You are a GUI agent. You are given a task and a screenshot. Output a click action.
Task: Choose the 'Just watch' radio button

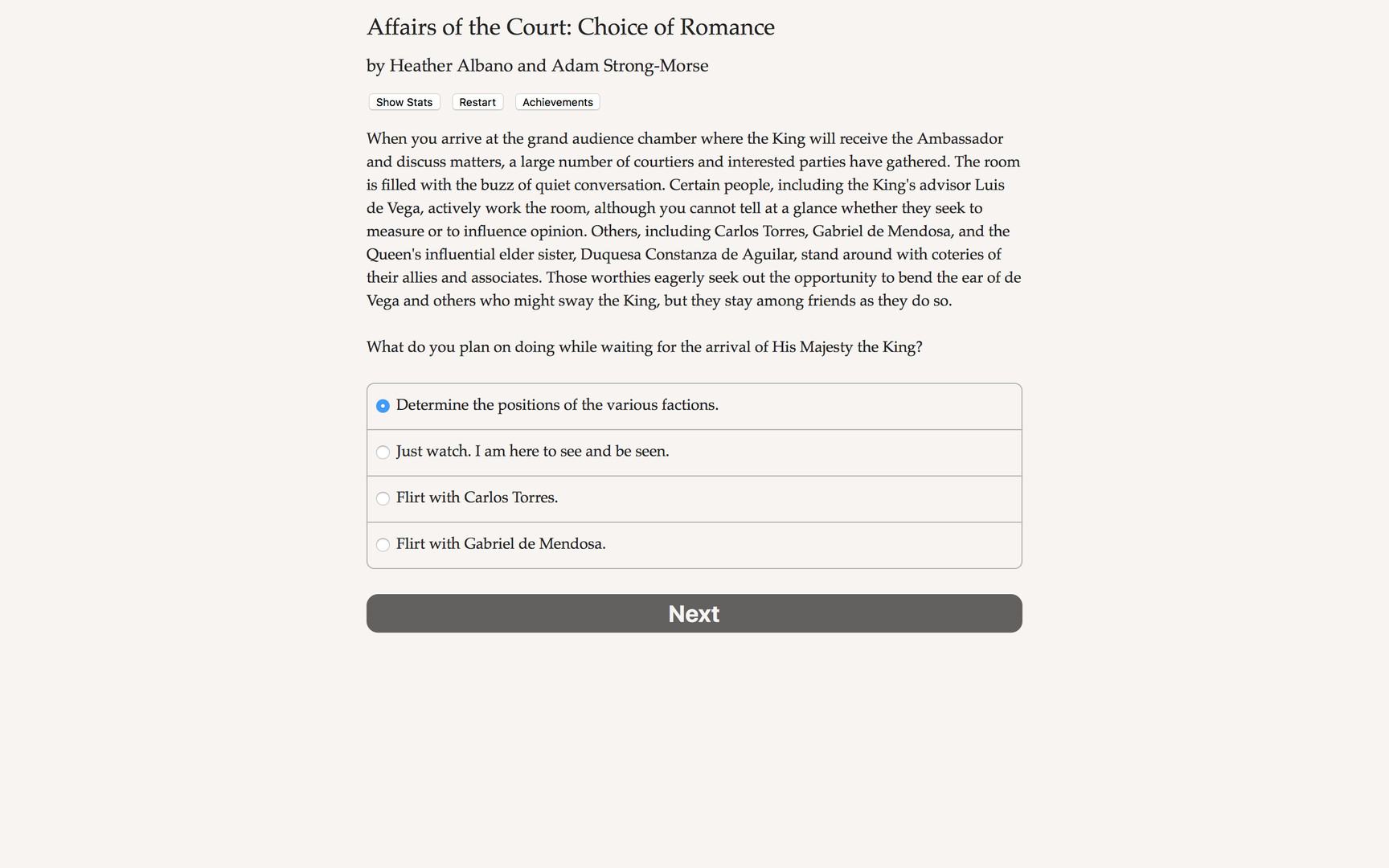[383, 452]
